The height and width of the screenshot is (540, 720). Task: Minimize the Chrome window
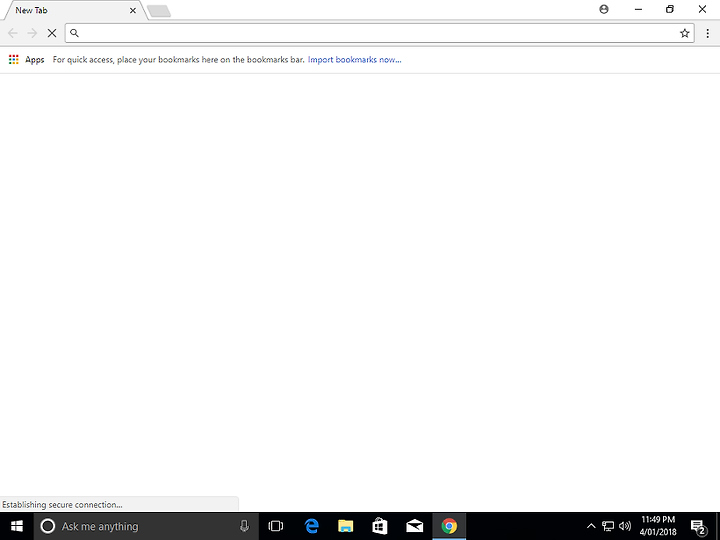(638, 9)
